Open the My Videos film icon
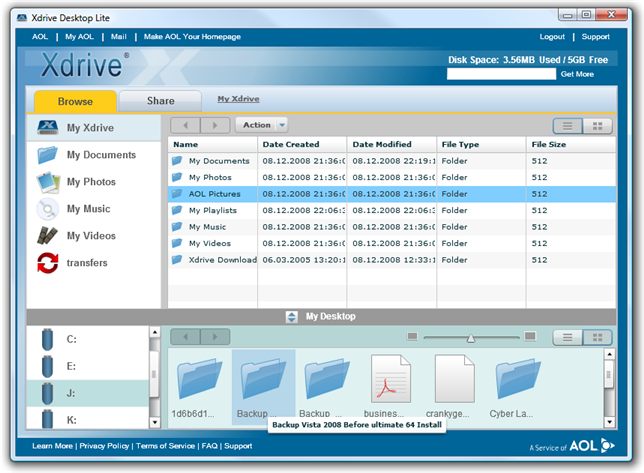 (x=47, y=236)
